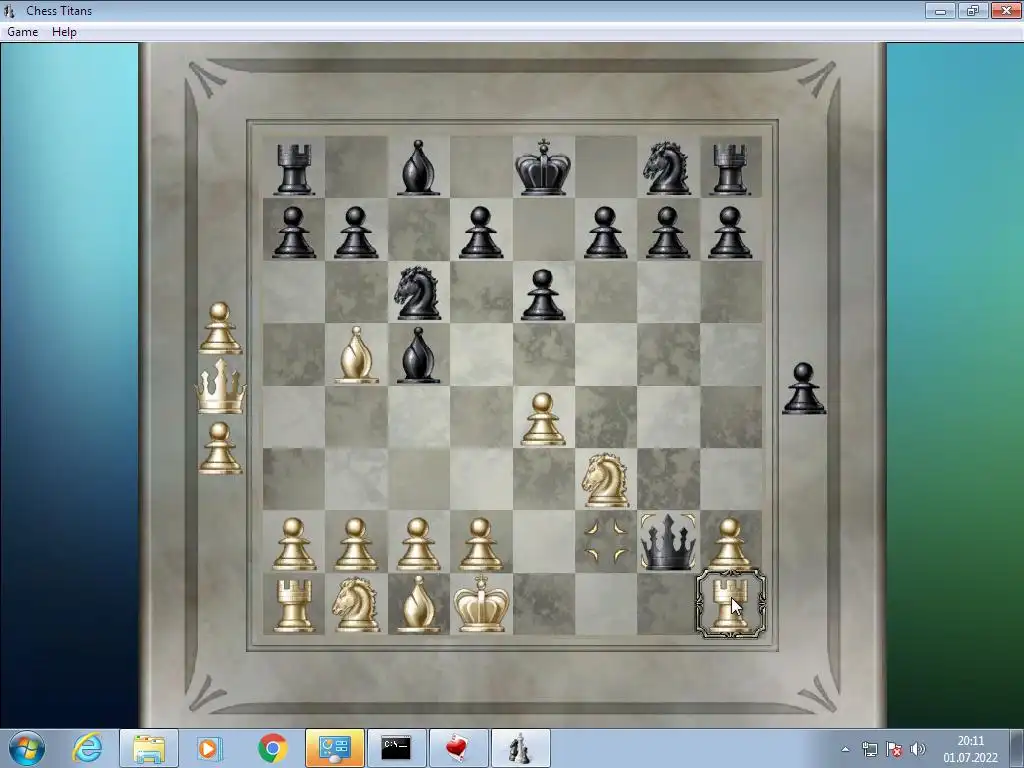Open the network status tray icon
The width and height of the screenshot is (1024, 768).
coord(869,749)
